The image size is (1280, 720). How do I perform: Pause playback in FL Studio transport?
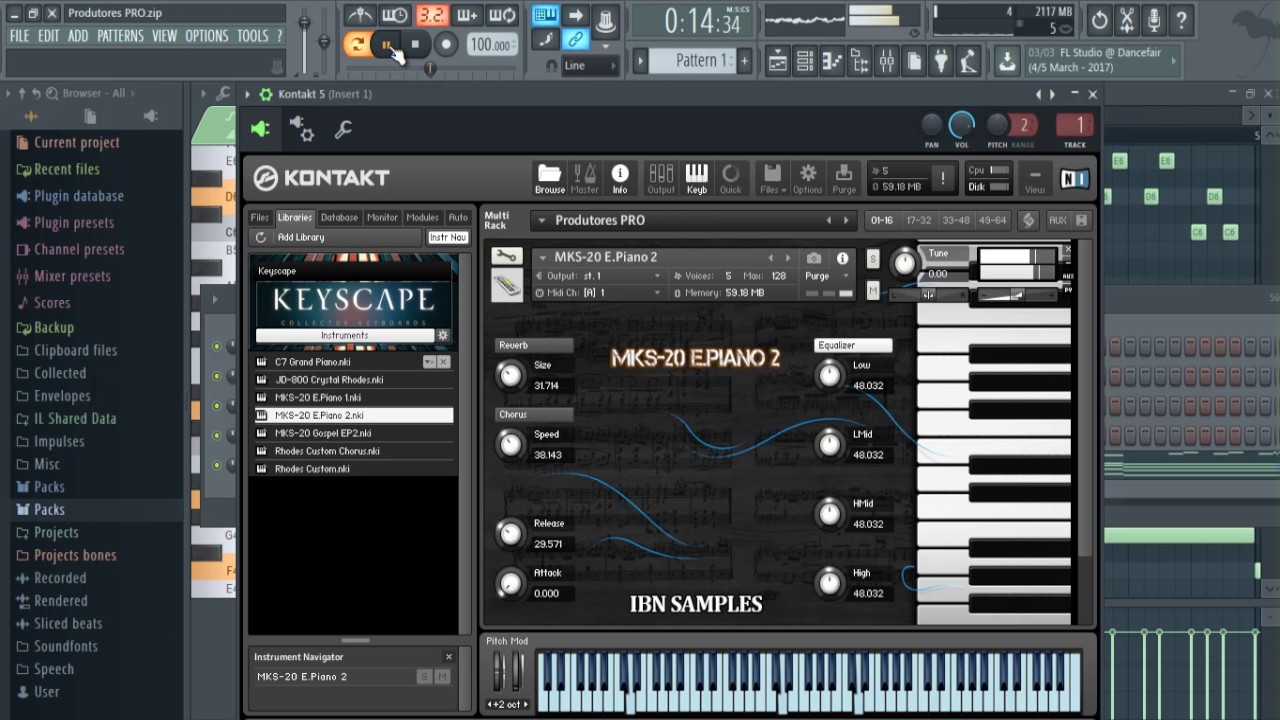click(386, 44)
